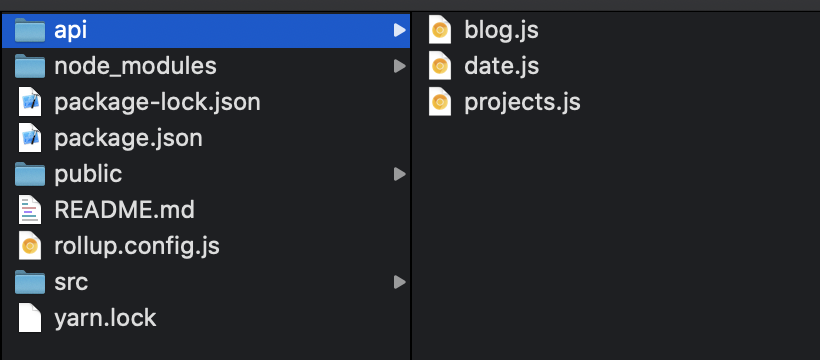The width and height of the screenshot is (820, 360).
Task: Select the node_modules folder icon
Action: 30,66
